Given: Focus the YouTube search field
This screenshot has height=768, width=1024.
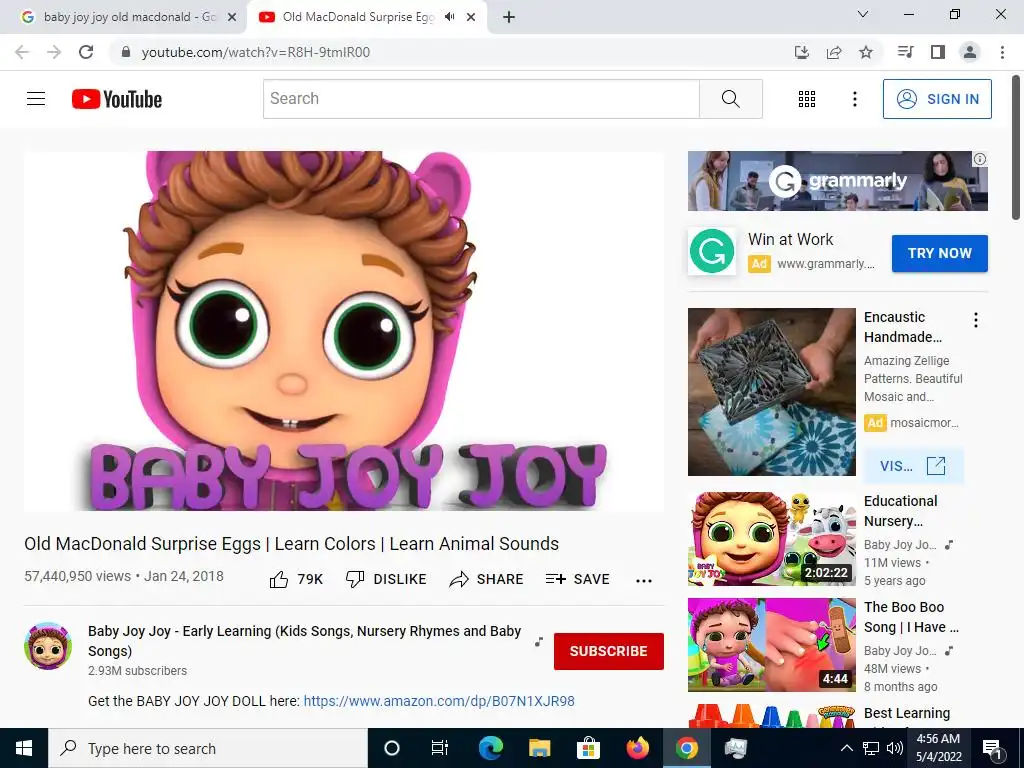Looking at the screenshot, I should (481, 99).
